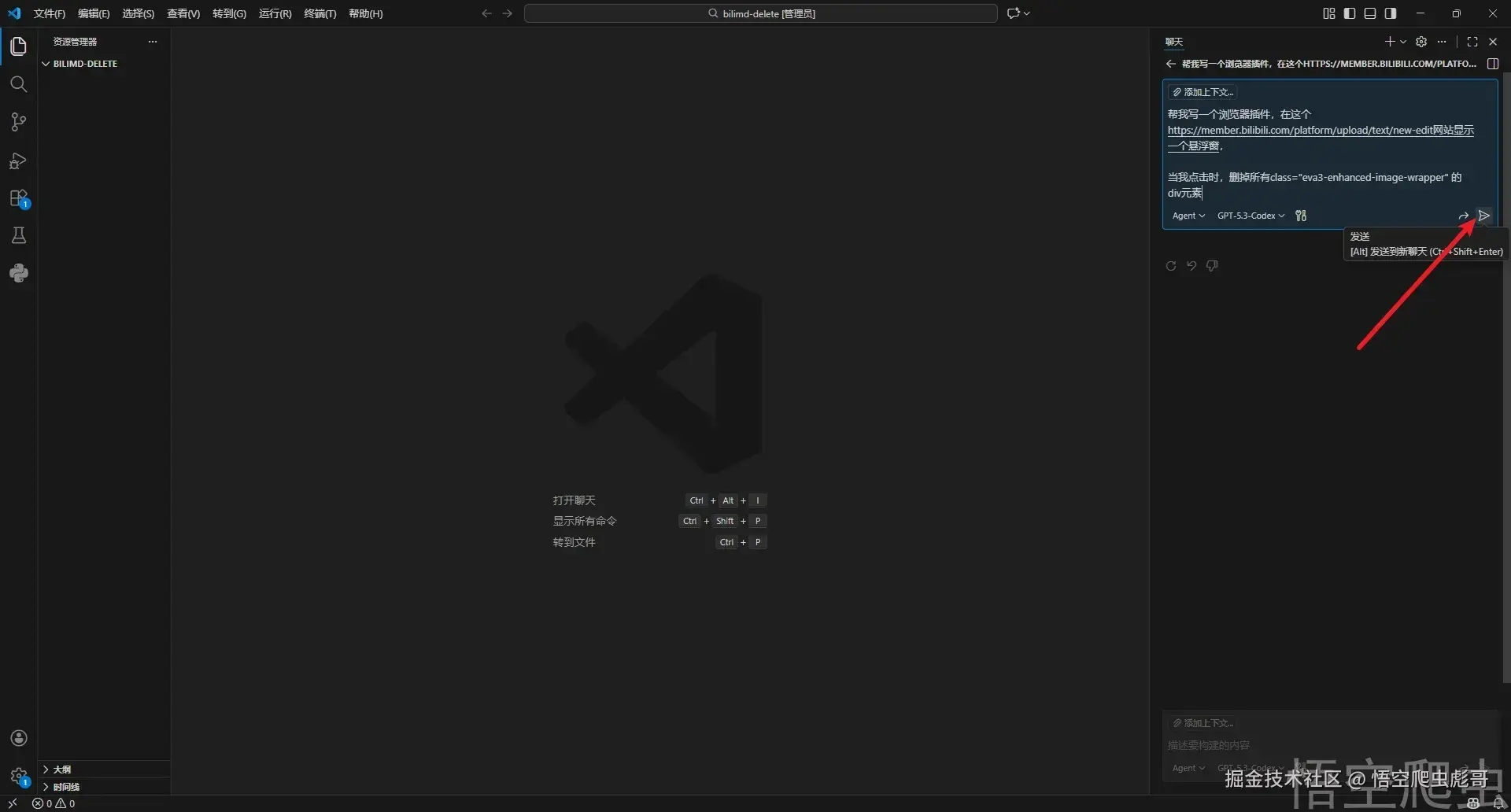Click the undo icon below the chat message

click(1191, 266)
